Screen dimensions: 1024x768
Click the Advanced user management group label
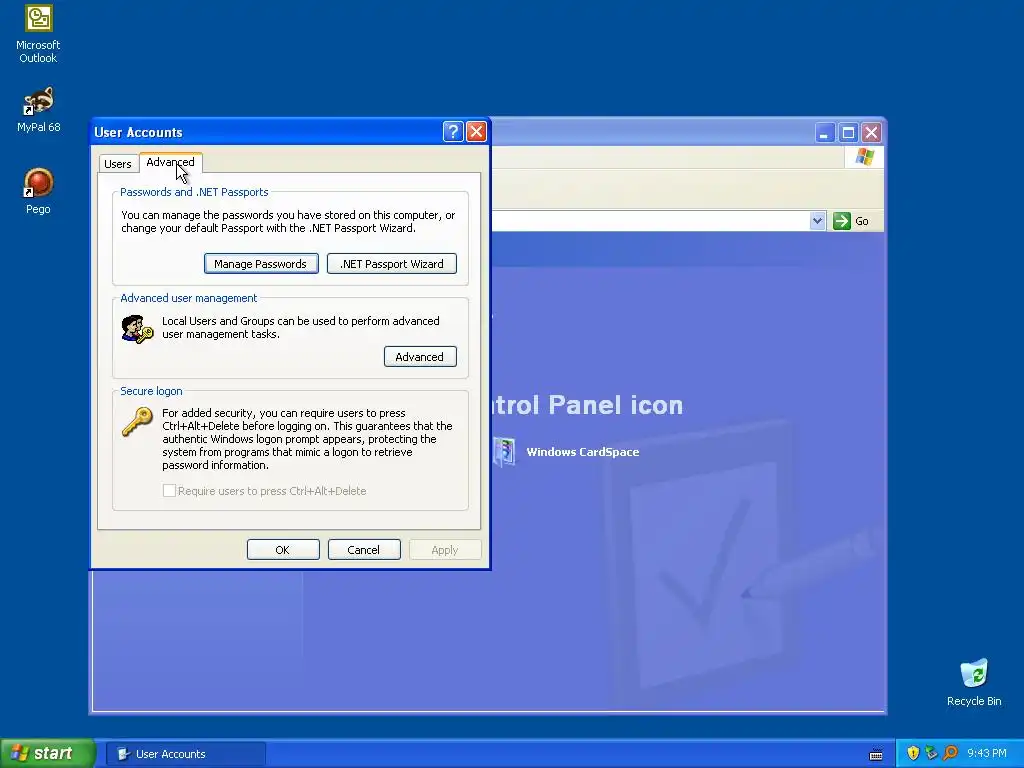coord(189,298)
